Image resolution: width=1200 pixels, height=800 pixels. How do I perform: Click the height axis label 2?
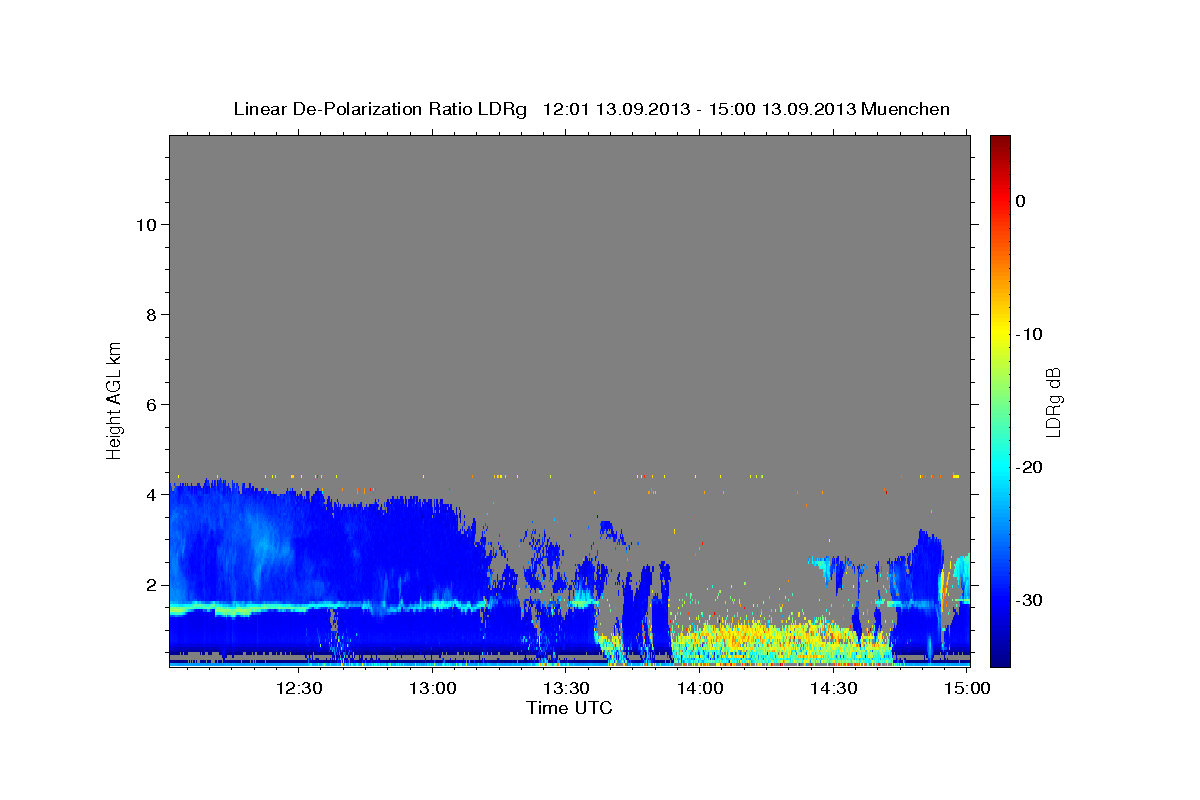point(149,584)
